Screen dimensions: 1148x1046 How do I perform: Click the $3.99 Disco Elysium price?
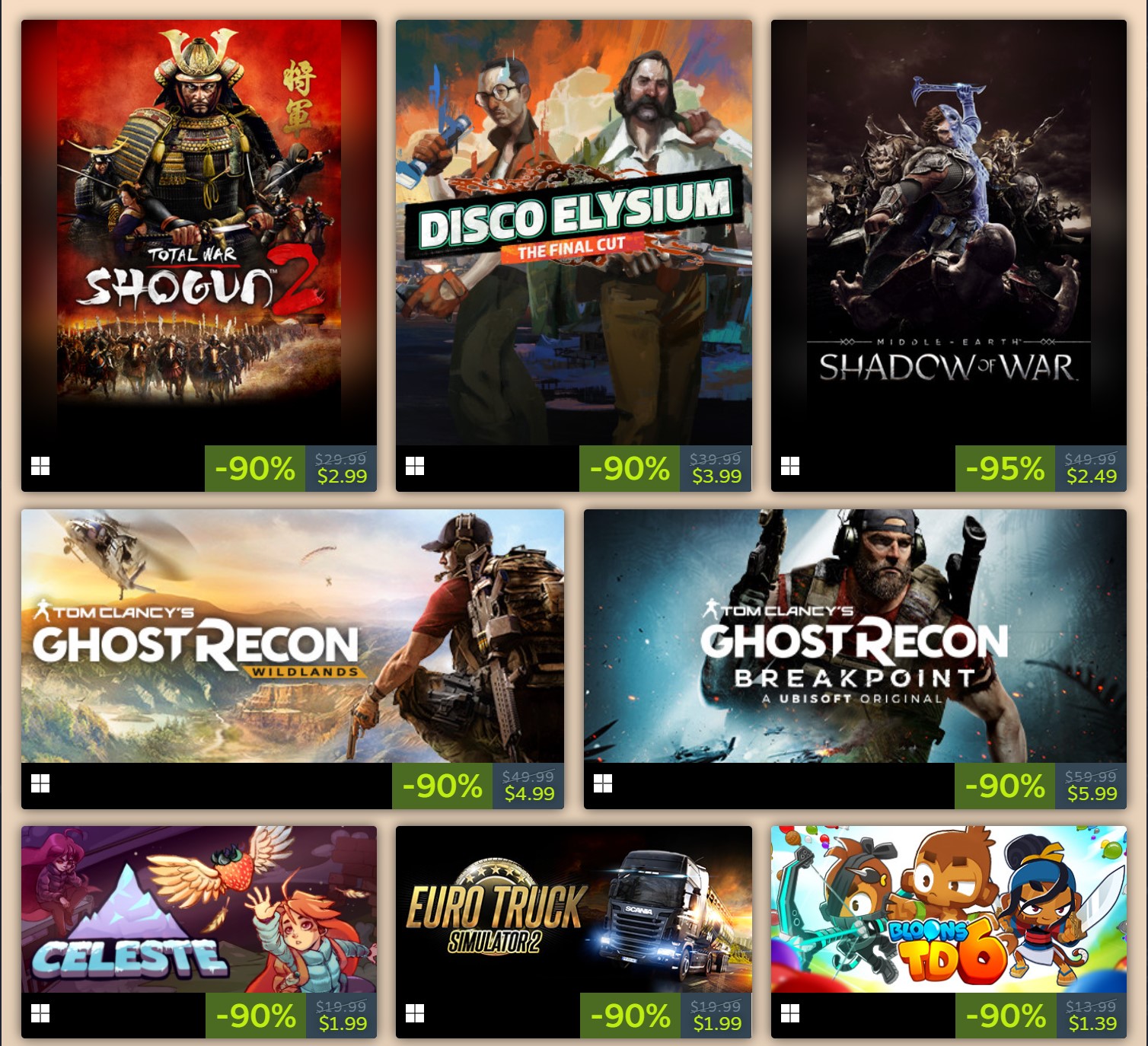(716, 477)
